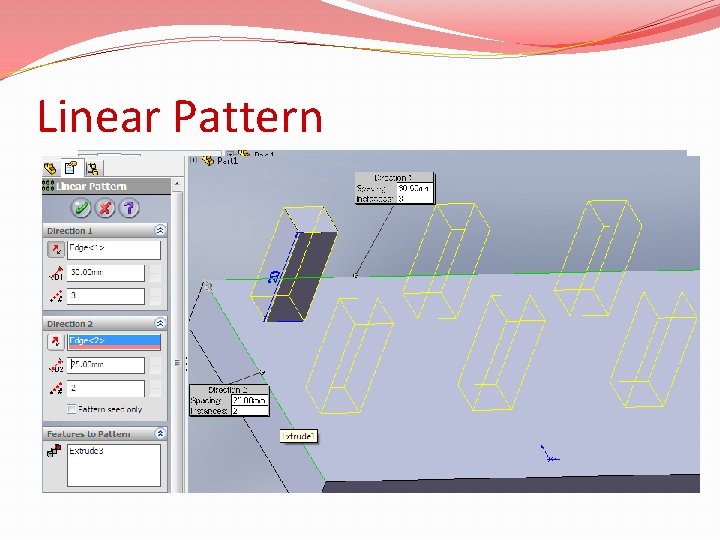This screenshot has width=720, height=540.
Task: Edit instances value in Direction 2 callout
Action: coord(249,411)
